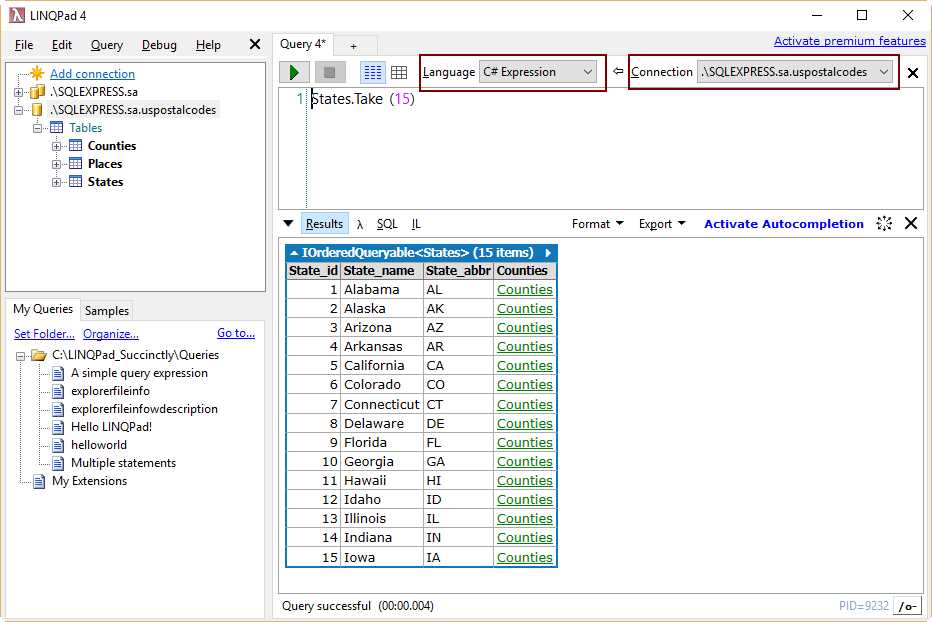
Task: Collapse the .\SQLEXPRESS.sa.uspostalcodes connection node
Action: pyautogui.click(x=18, y=110)
